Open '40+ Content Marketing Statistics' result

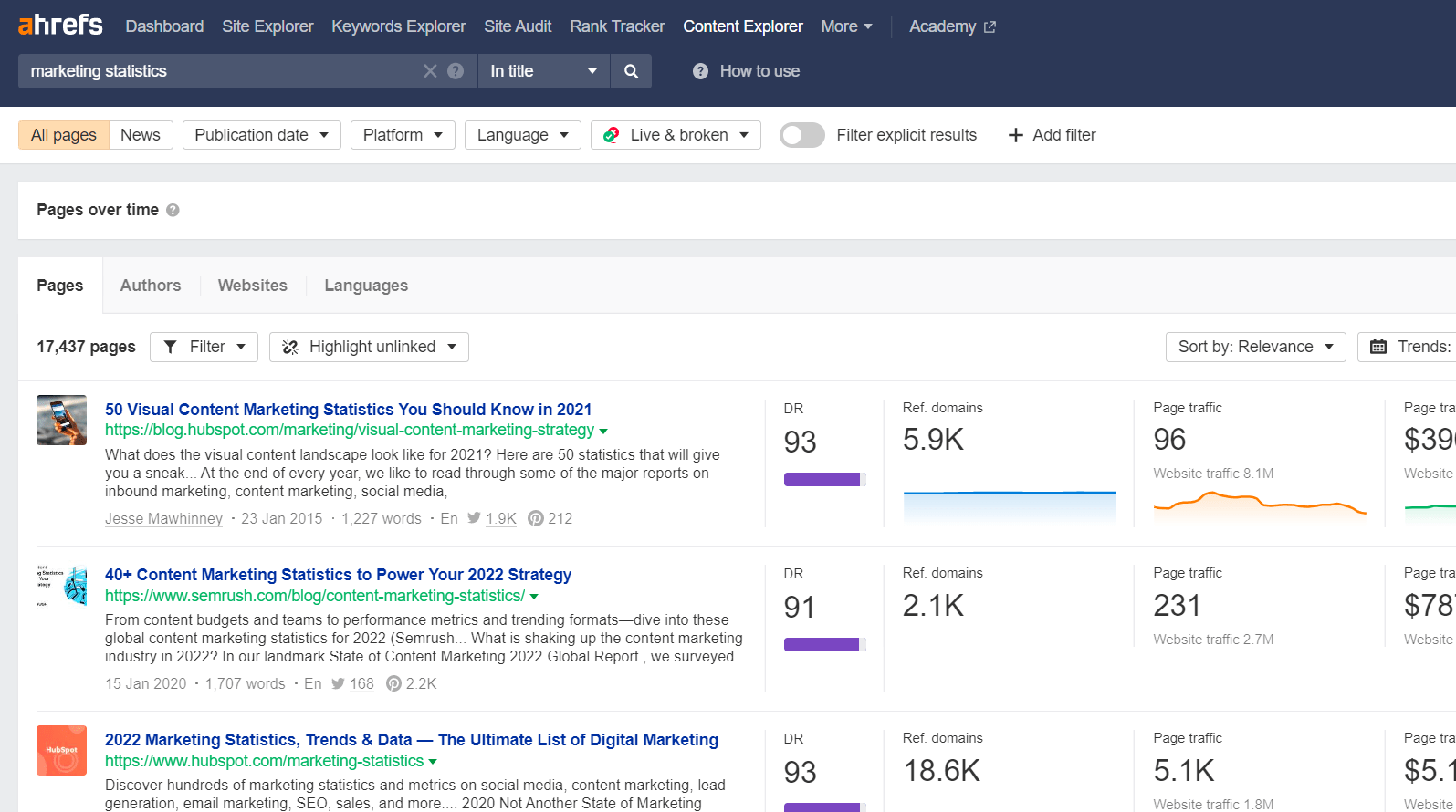338,575
